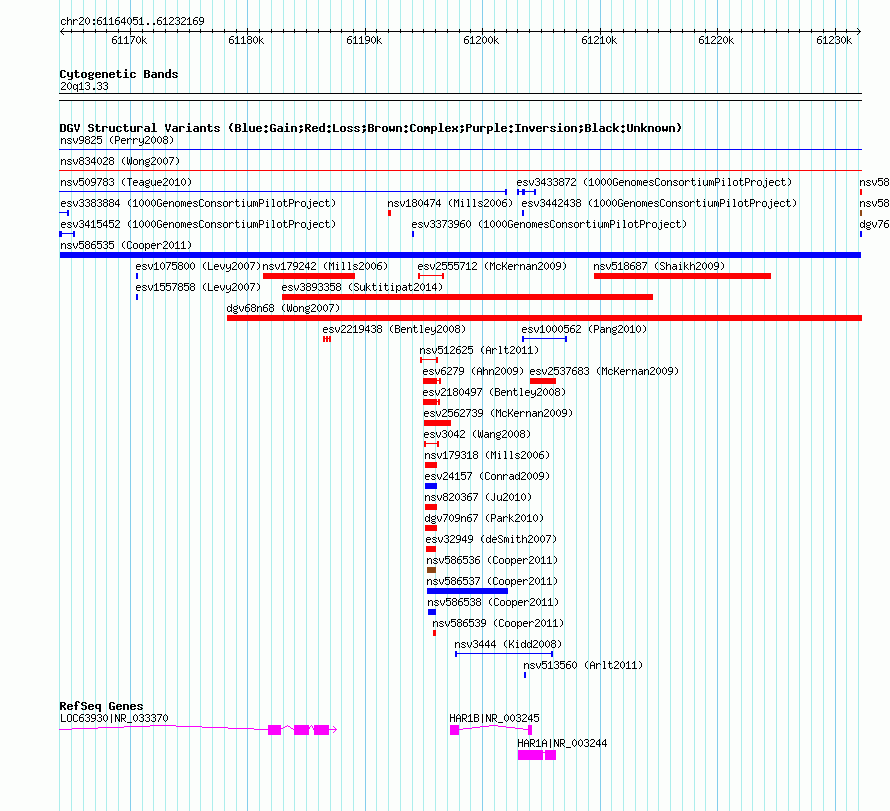Select the nsv586535 (Cooper2011) label

126,245
